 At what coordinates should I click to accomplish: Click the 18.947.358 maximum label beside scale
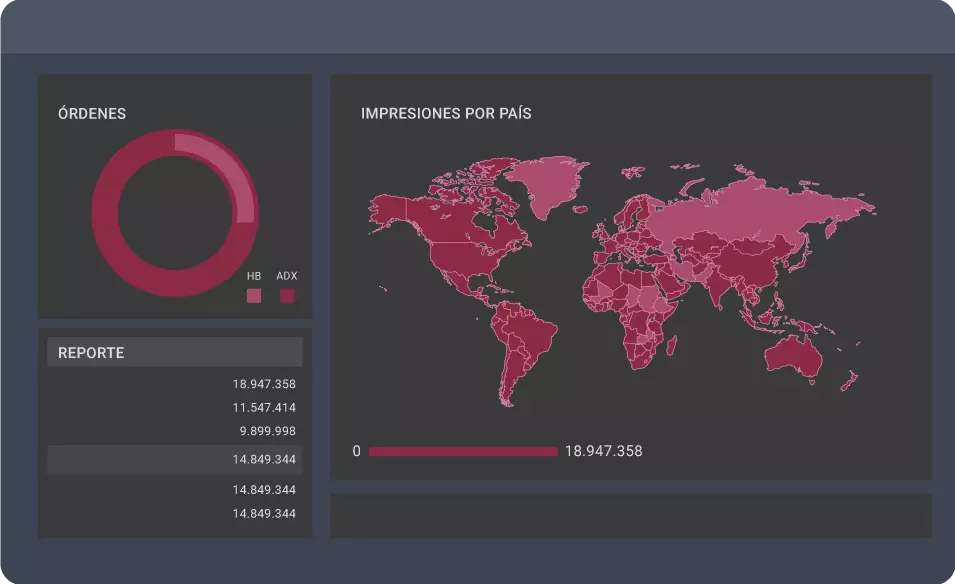pyautogui.click(x=603, y=452)
